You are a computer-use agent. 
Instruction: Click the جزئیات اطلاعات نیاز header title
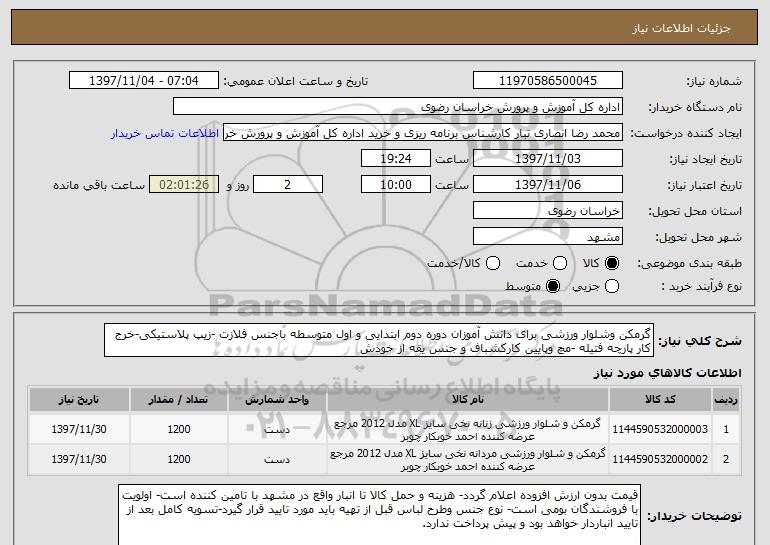[681, 28]
